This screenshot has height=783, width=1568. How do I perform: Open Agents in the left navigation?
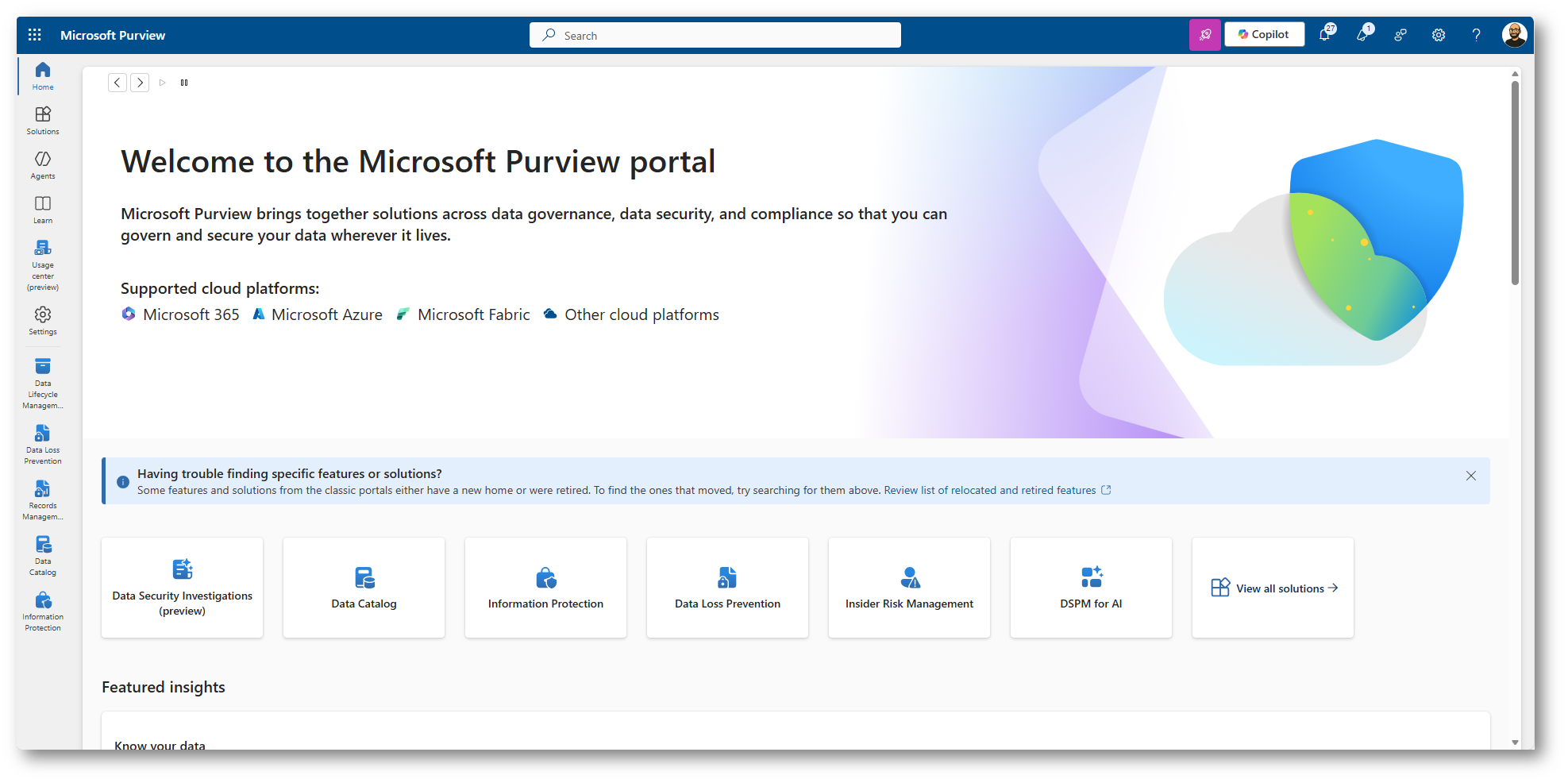(43, 165)
